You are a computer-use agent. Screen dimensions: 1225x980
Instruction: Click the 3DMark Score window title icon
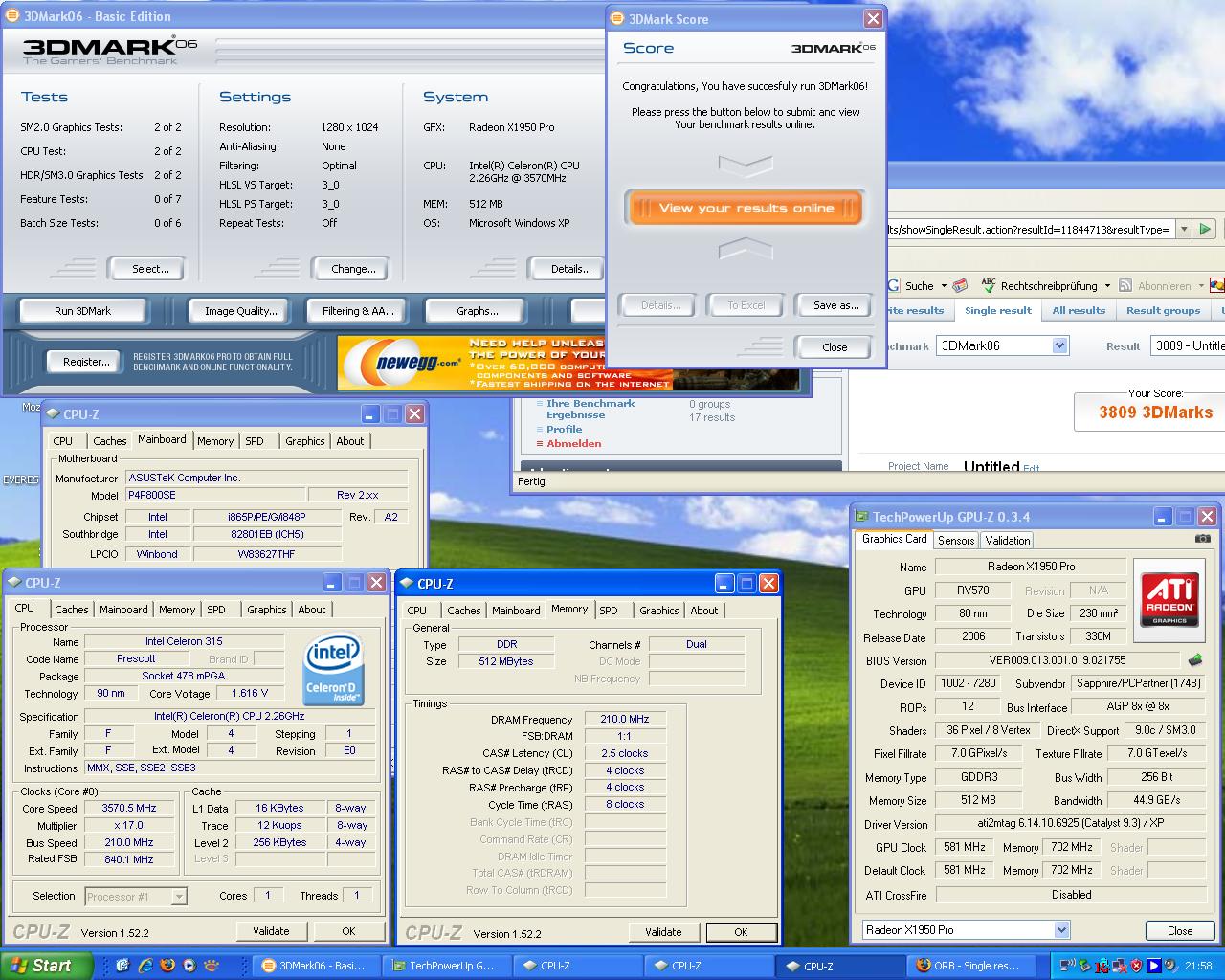617,19
